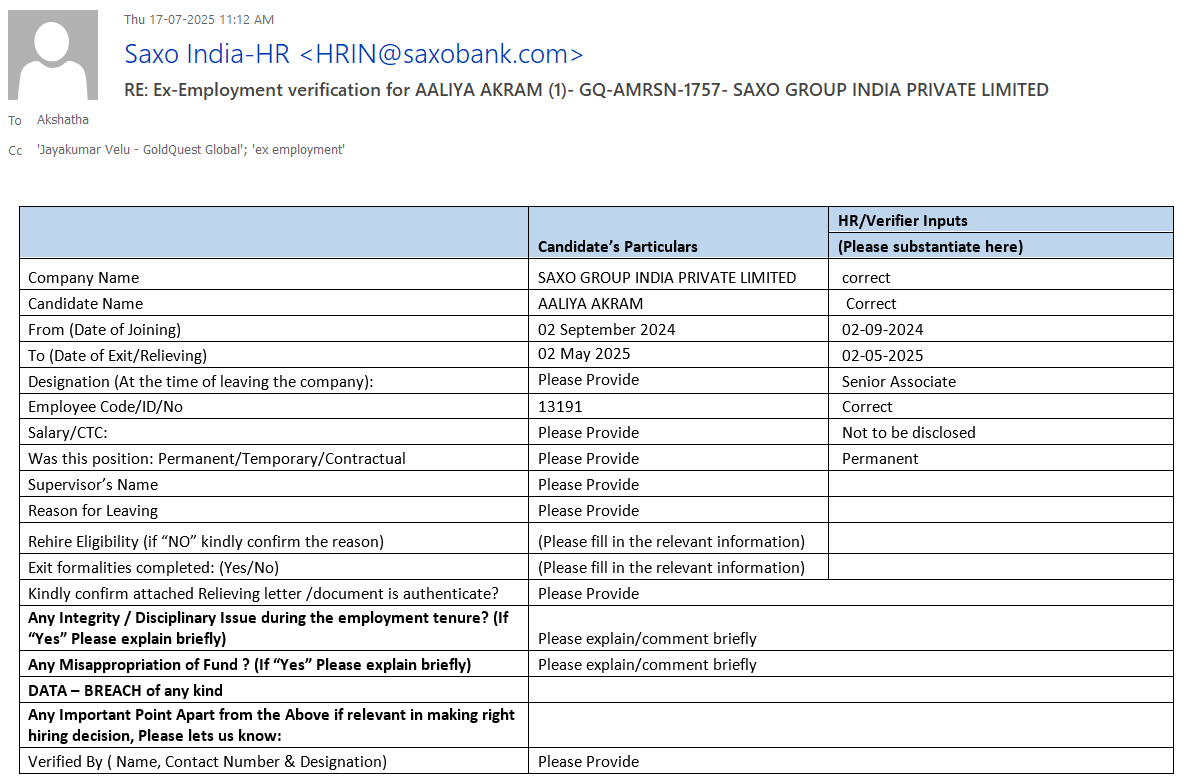The height and width of the screenshot is (782, 1197).
Task: Click Integrity / Disciplinary Issue label
Action: [268, 629]
